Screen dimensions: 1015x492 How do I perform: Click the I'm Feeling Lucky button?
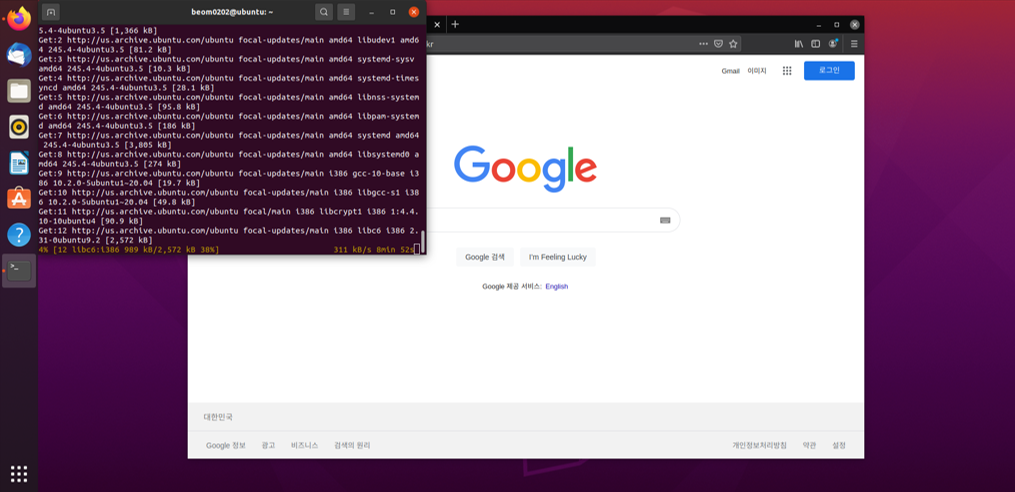[557, 257]
